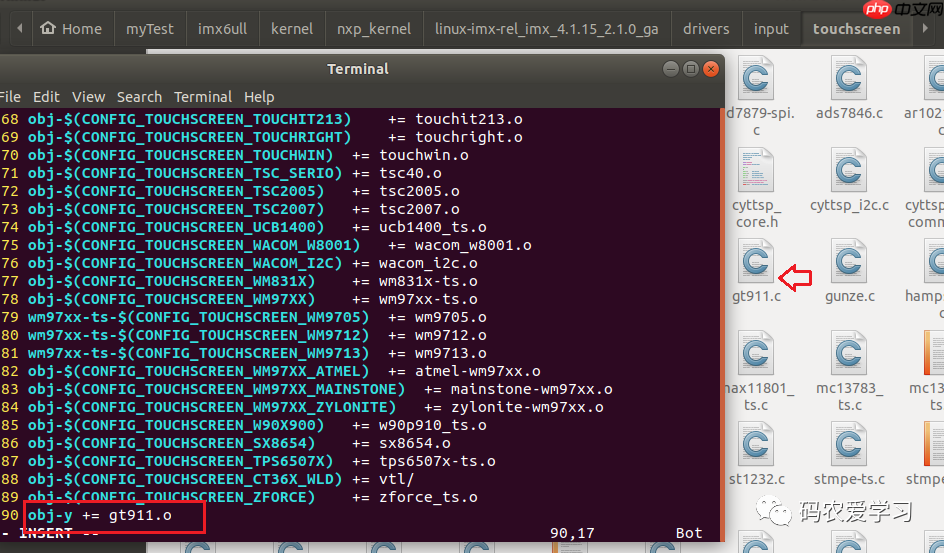
Task: Click the touchscreen path bar button
Action: 857,29
